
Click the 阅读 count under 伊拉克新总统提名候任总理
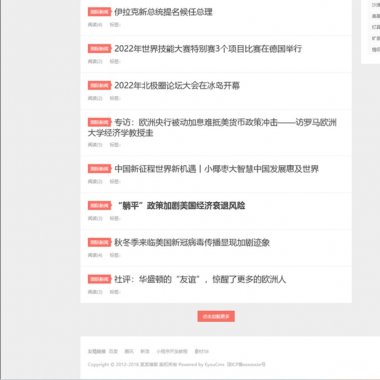pos(95,25)
